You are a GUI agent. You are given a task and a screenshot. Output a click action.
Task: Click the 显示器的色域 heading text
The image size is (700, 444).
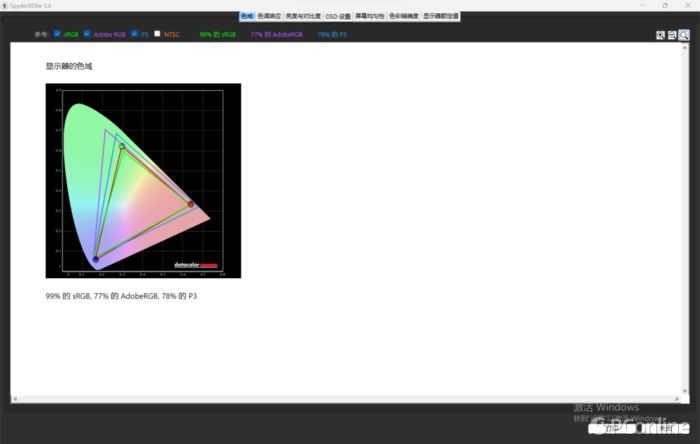[x=69, y=66]
